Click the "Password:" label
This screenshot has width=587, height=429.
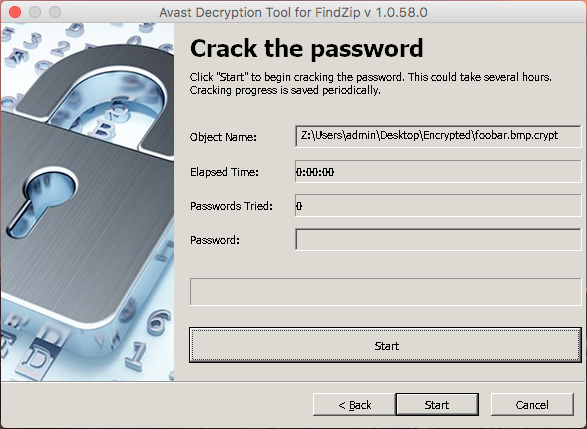coord(215,240)
